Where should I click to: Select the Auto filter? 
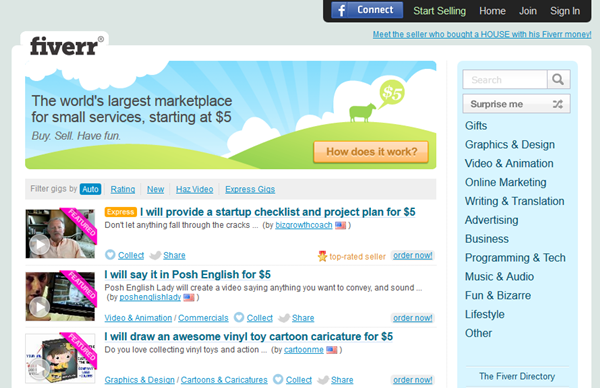(90, 189)
